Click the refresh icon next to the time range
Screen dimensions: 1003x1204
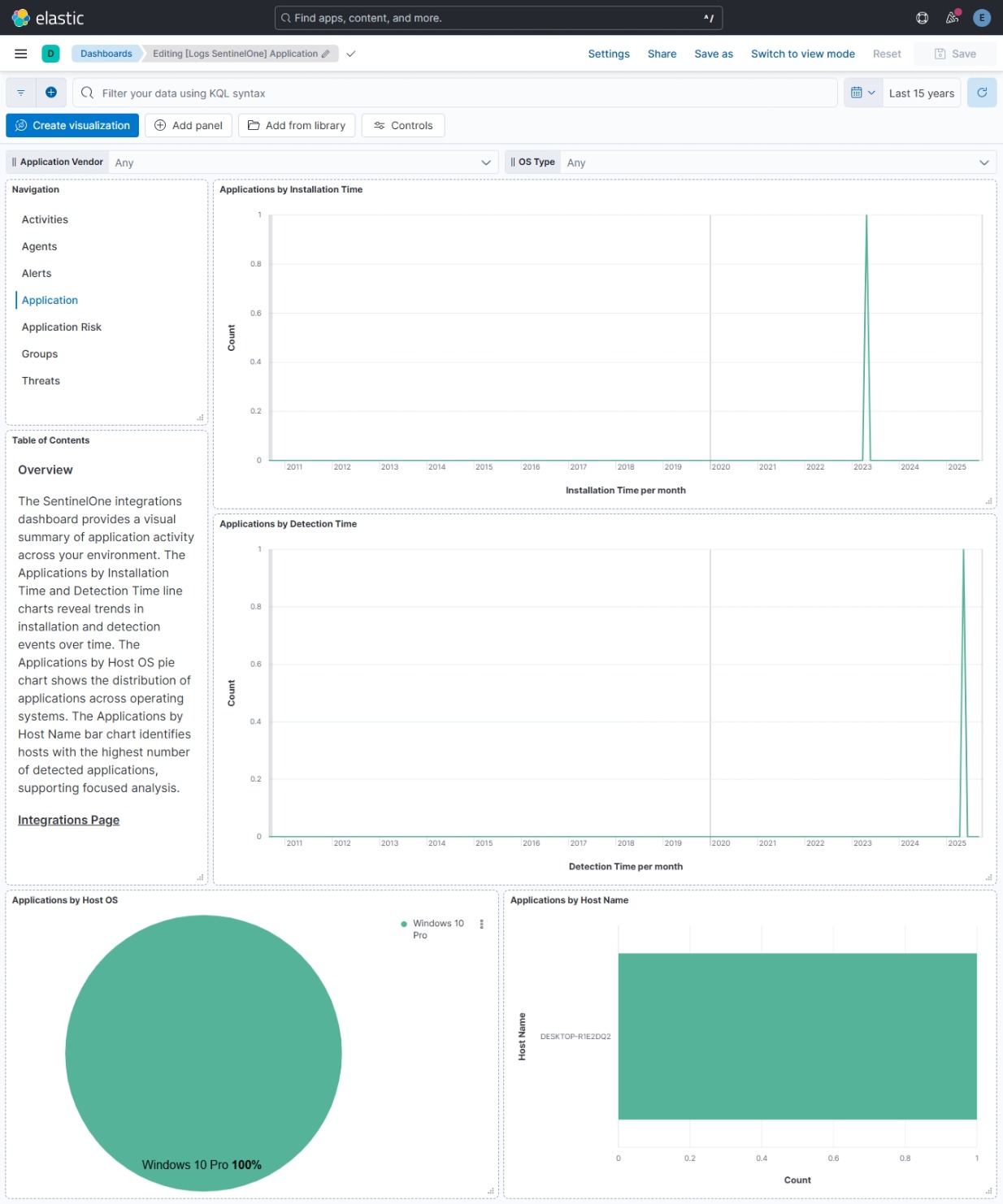982,92
